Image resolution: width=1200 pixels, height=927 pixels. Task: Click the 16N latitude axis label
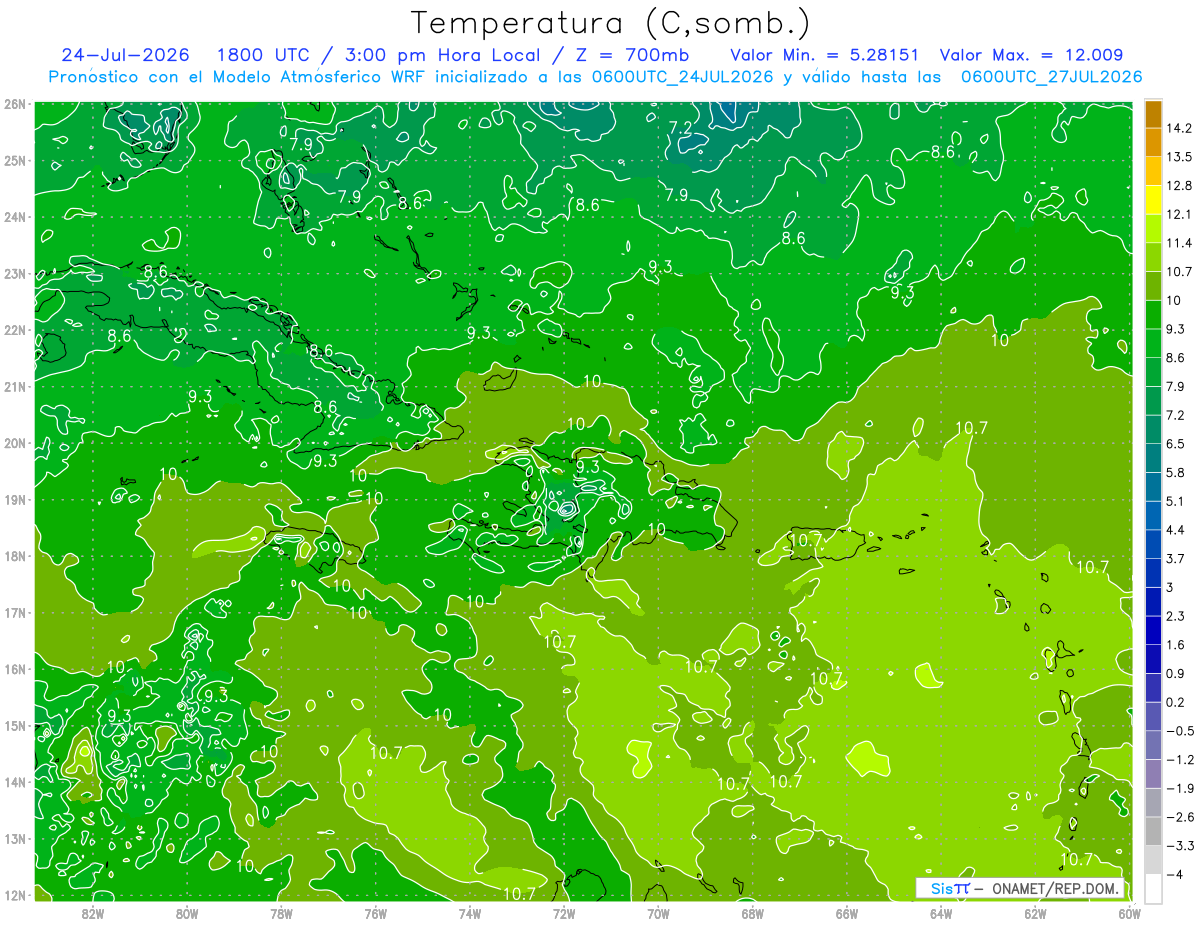(15, 669)
